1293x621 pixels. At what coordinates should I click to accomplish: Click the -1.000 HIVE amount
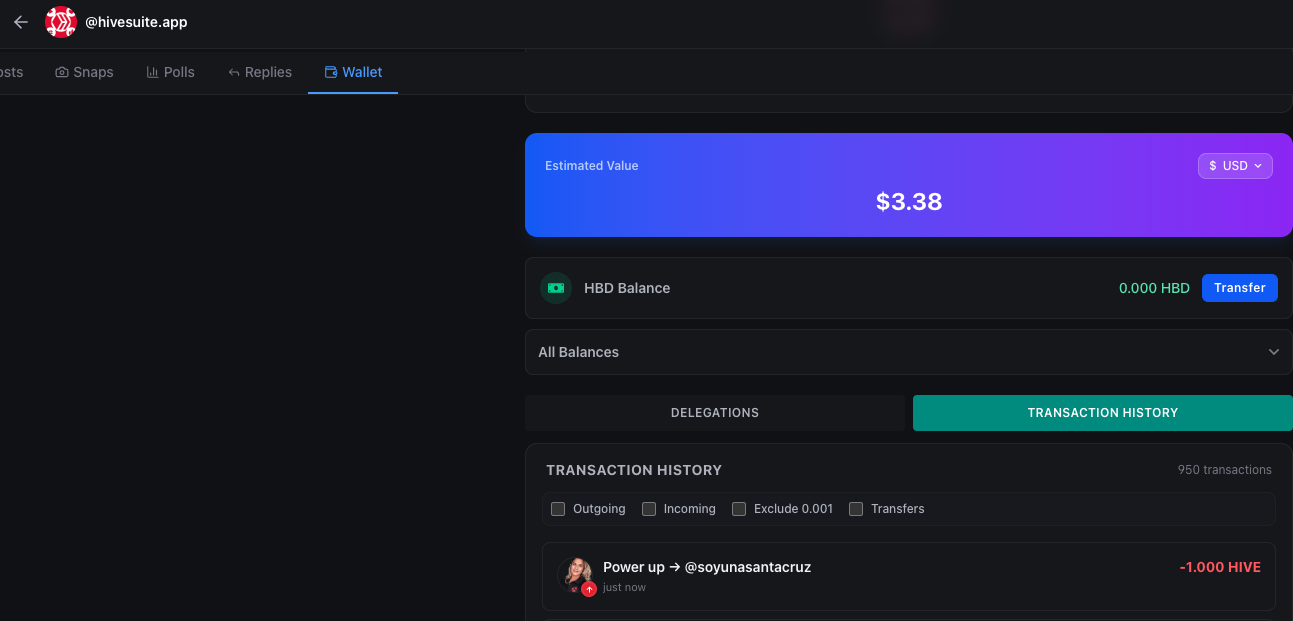pyautogui.click(x=1220, y=567)
